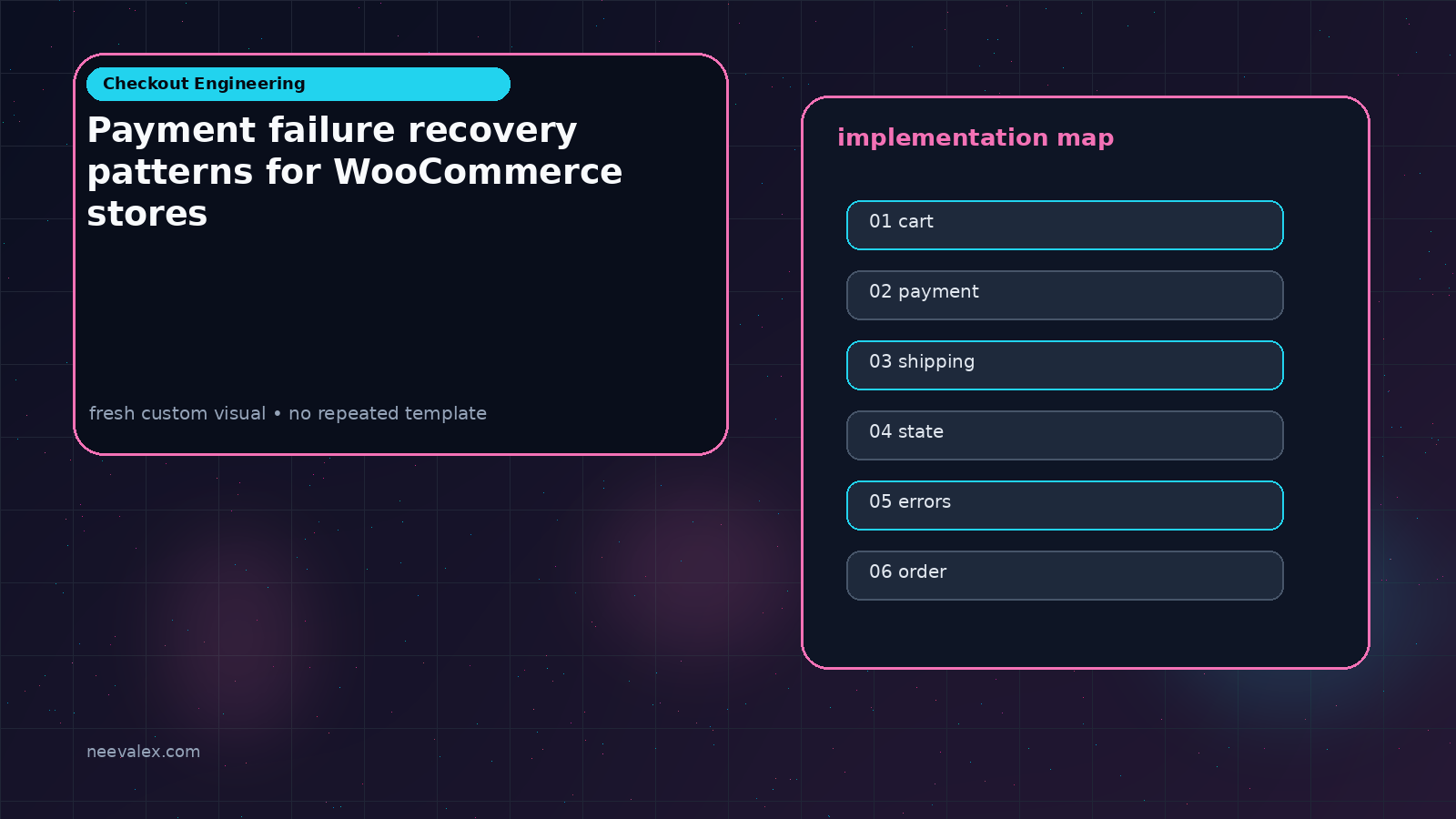
Task: Open the neevalex.com link
Action: pyautogui.click(x=143, y=752)
